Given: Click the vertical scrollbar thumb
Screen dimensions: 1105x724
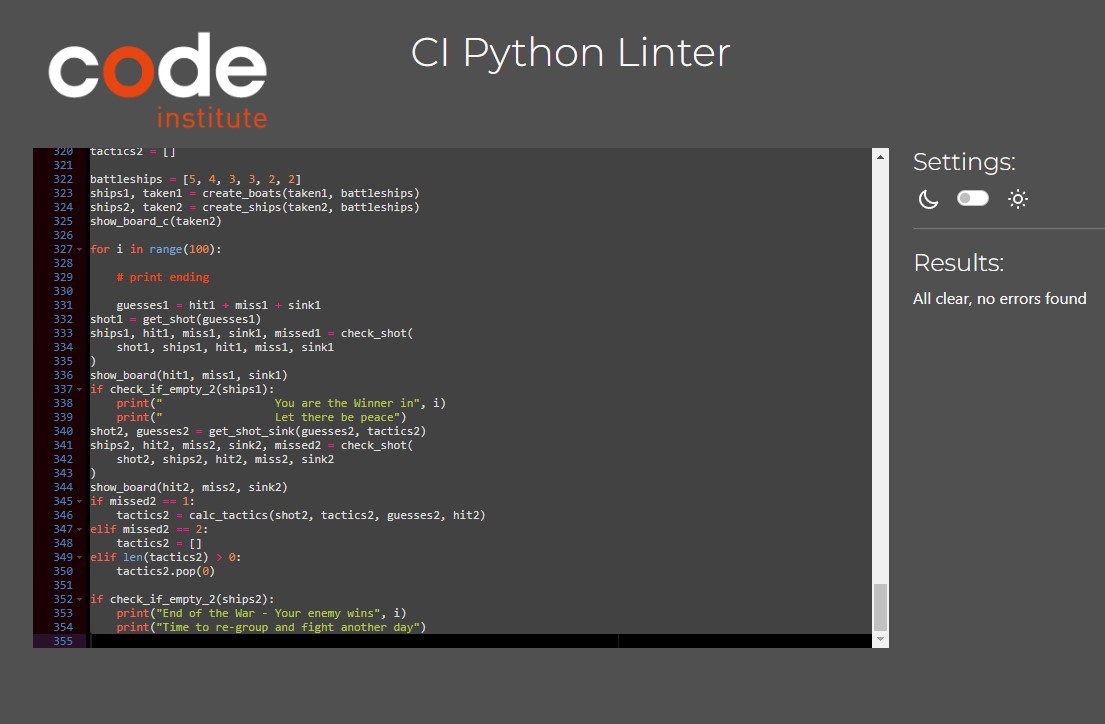Looking at the screenshot, I should coord(880,607).
